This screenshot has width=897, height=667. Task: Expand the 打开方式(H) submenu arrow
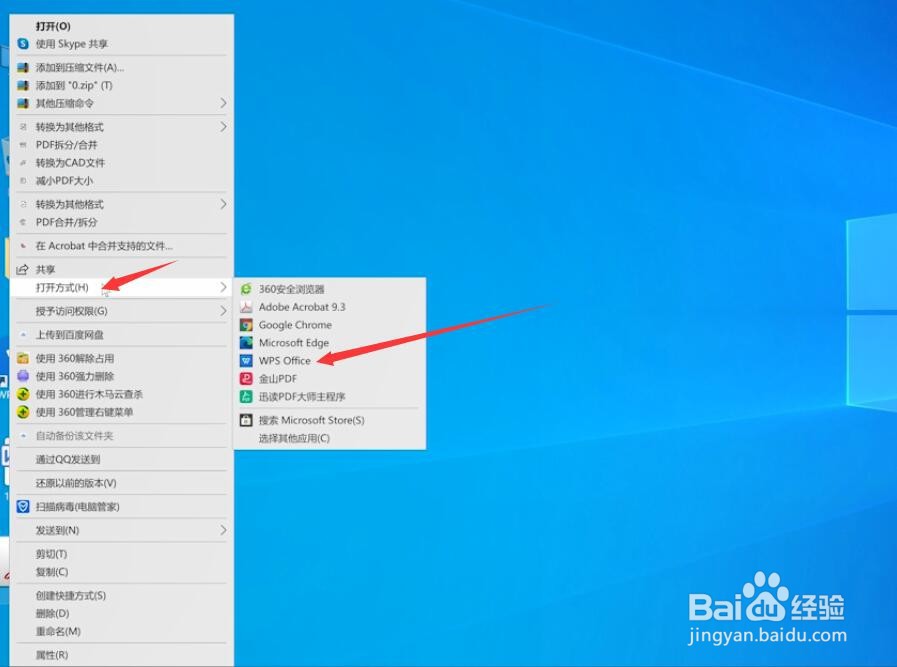[x=223, y=287]
